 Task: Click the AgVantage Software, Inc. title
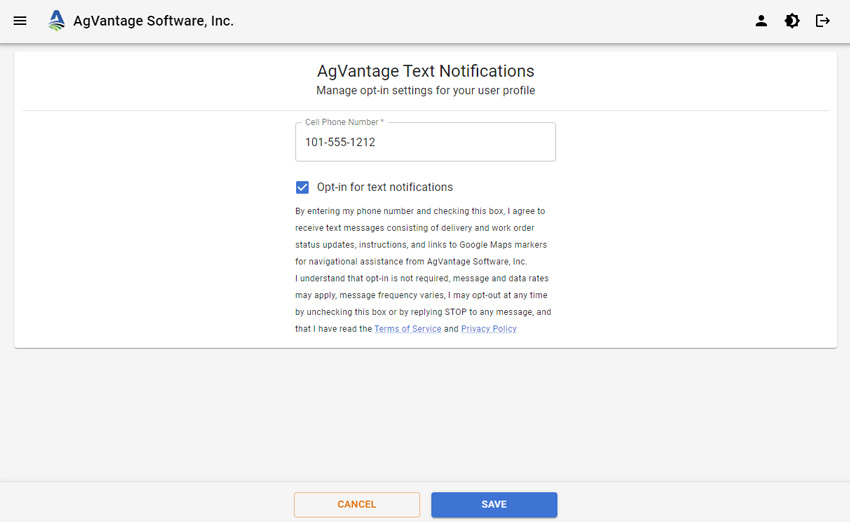click(x=153, y=21)
